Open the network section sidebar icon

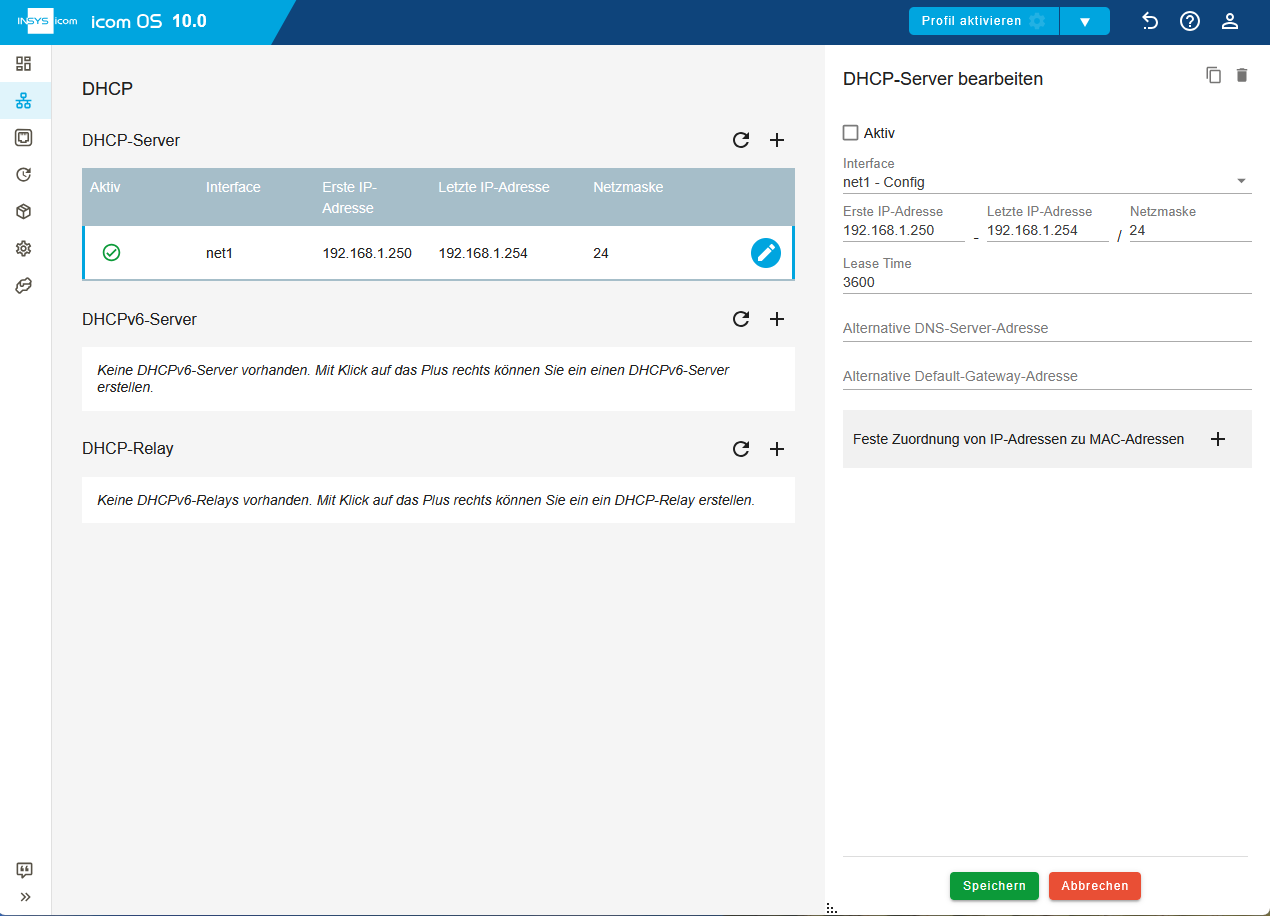point(24,101)
